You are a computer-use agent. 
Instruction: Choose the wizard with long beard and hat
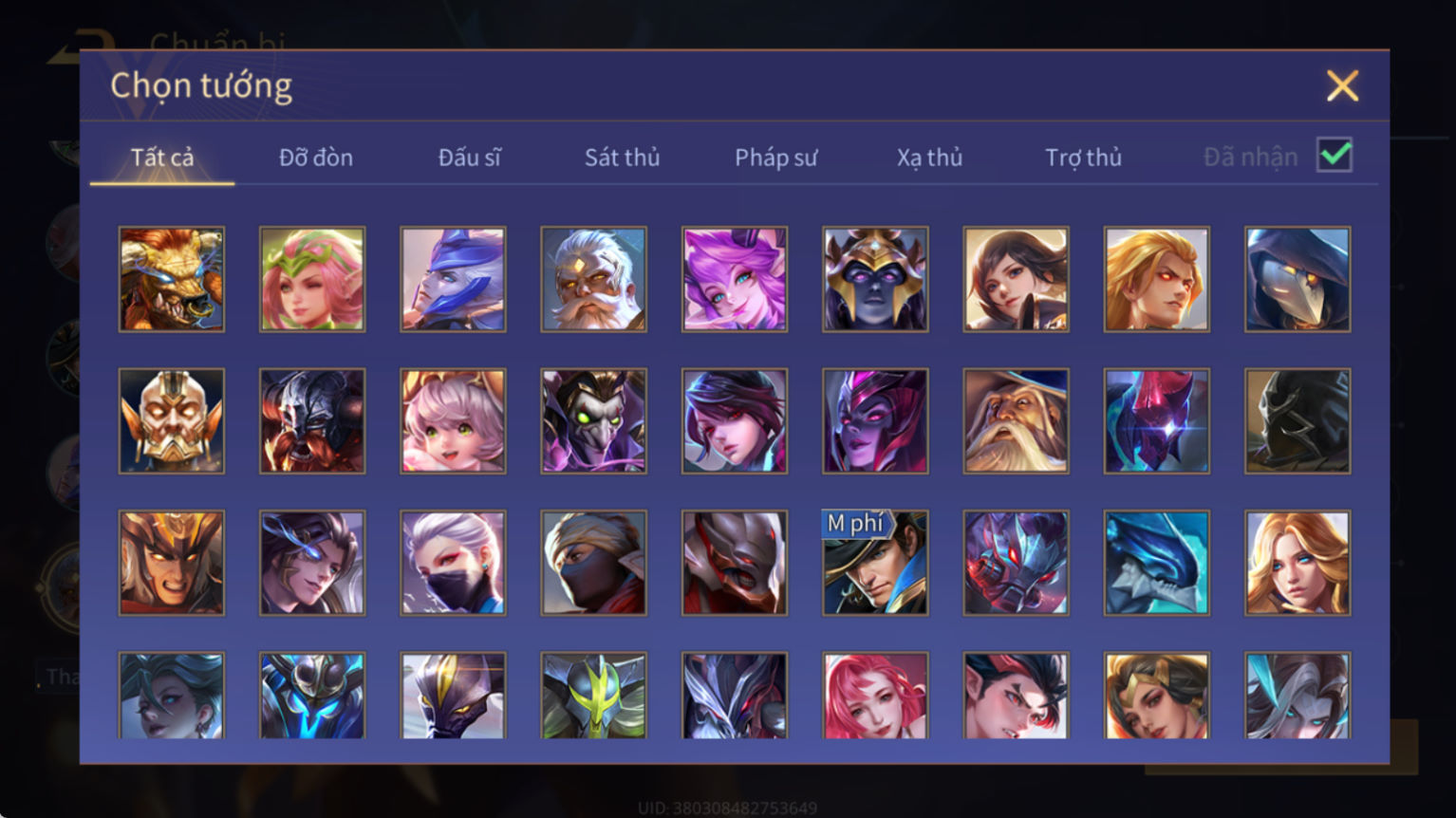pyautogui.click(x=1016, y=421)
